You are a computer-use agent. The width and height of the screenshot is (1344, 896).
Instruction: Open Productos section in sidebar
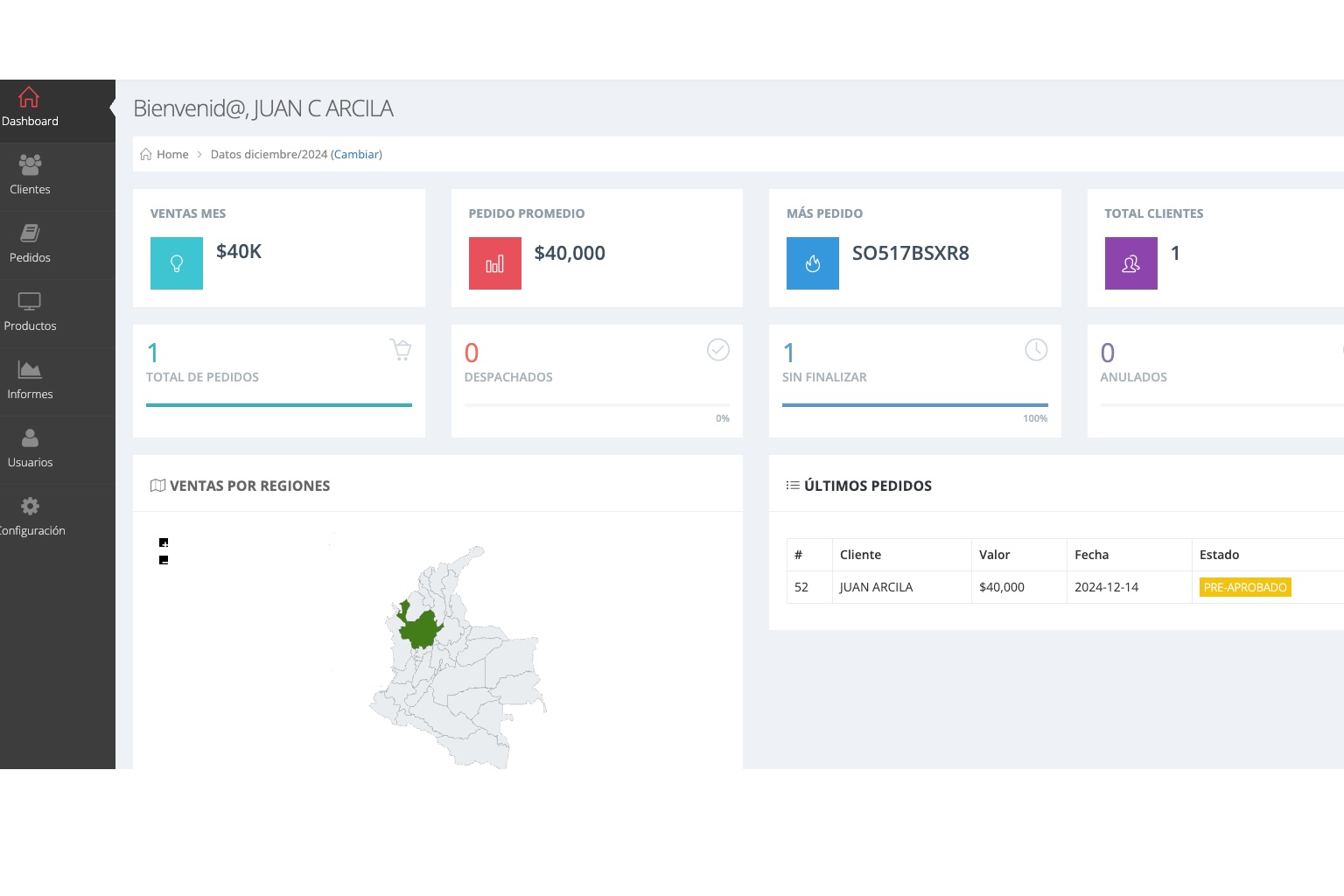(30, 313)
